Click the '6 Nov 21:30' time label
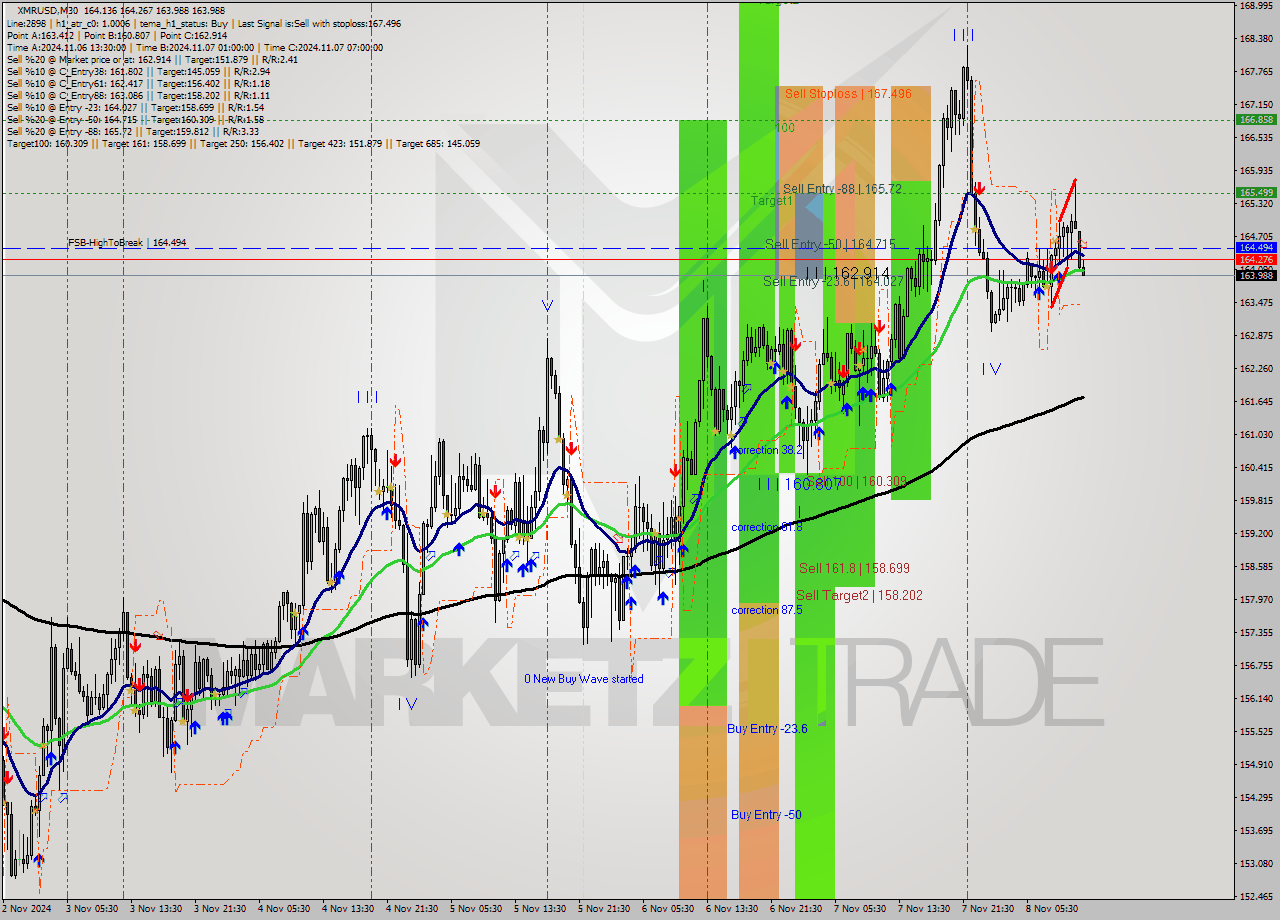The image size is (1280, 920). pyautogui.click(x=796, y=909)
